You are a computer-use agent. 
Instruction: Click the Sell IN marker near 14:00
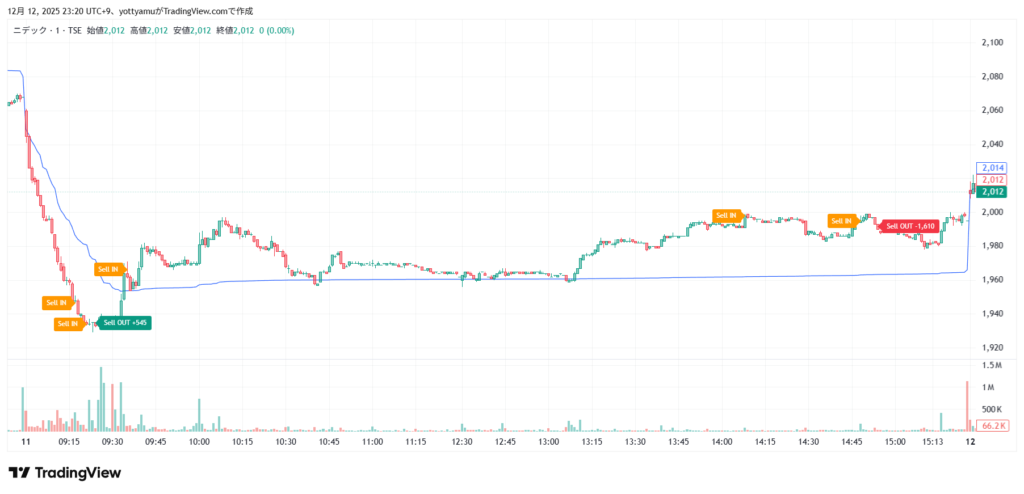point(726,215)
